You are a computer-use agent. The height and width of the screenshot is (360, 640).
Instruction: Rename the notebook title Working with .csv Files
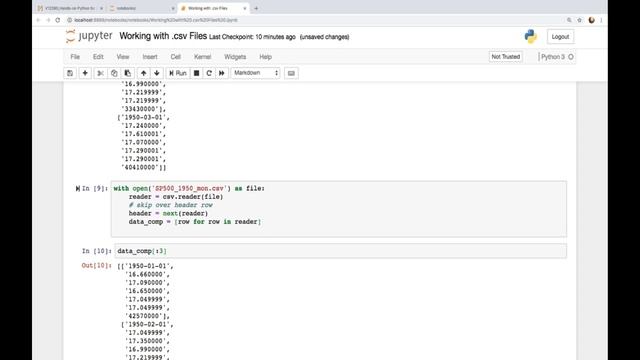click(163, 36)
